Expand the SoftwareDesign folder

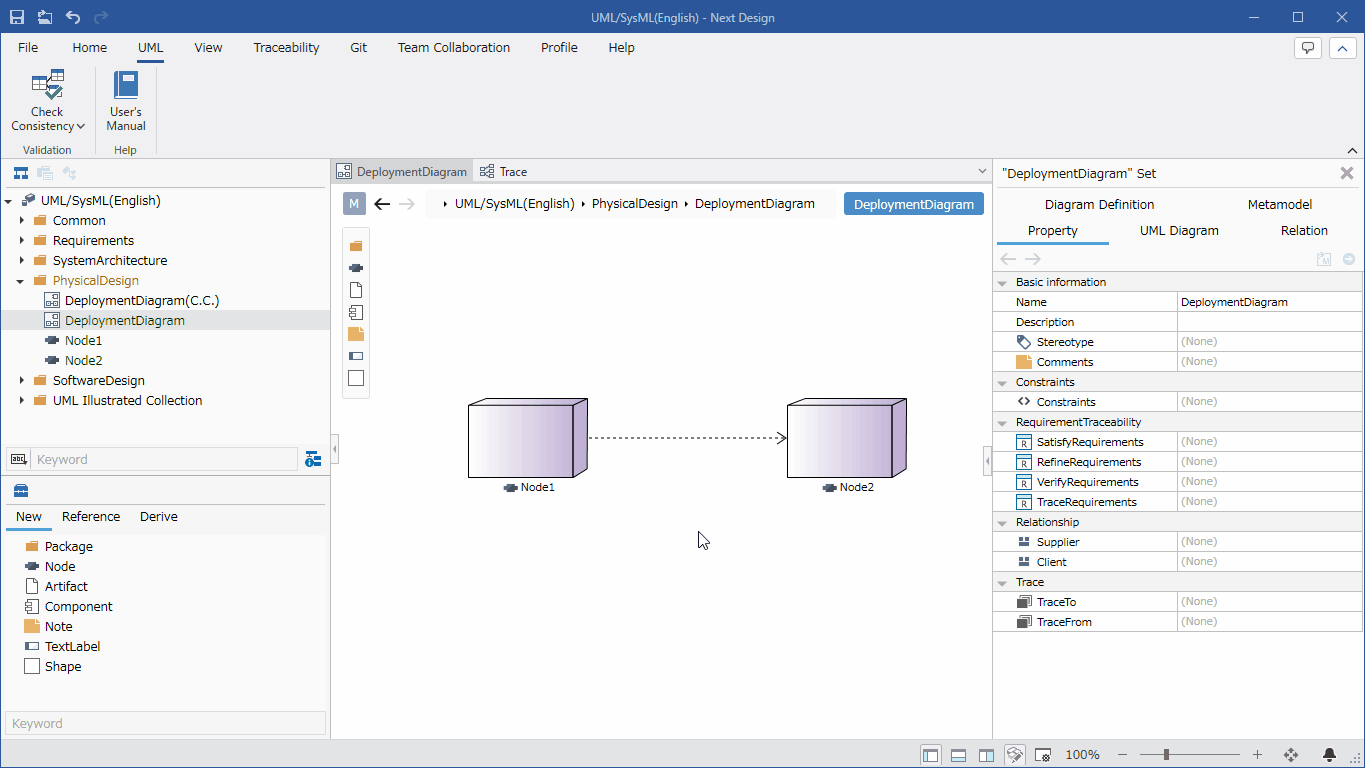pyautogui.click(x=22, y=380)
